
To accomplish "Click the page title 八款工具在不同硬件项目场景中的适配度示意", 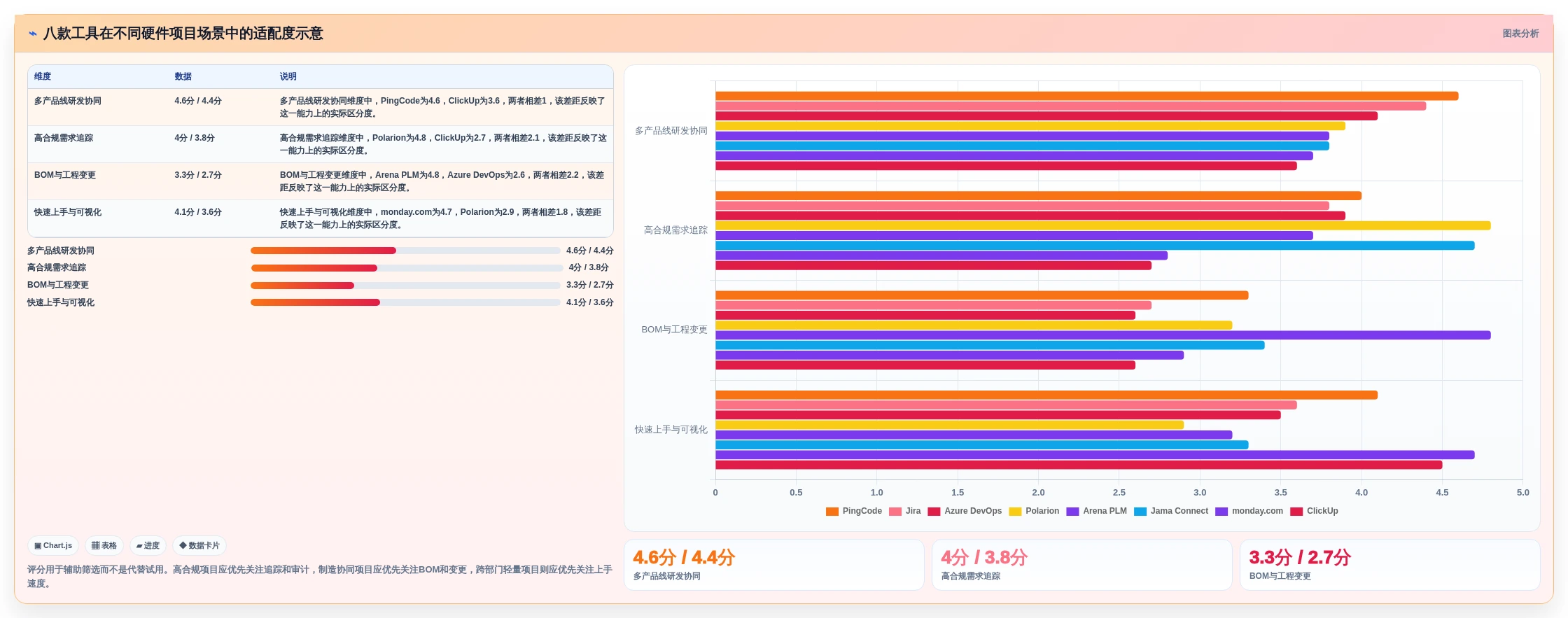I will (x=183, y=34).
